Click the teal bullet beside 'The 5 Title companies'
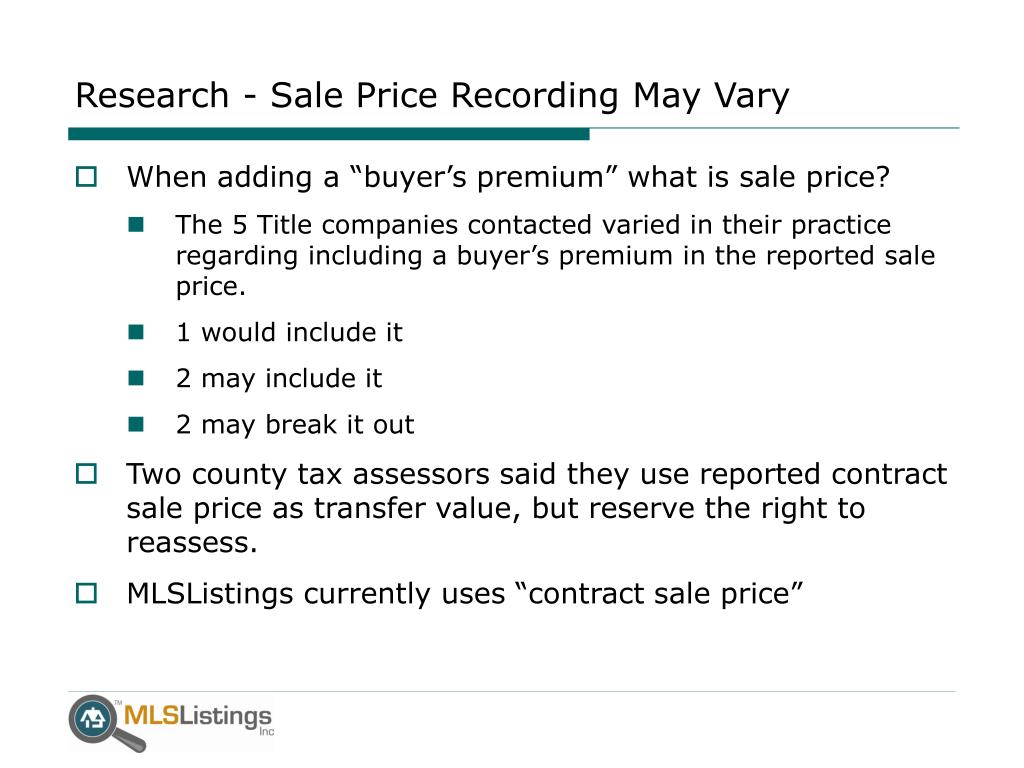The height and width of the screenshot is (768, 1024). coord(136,225)
